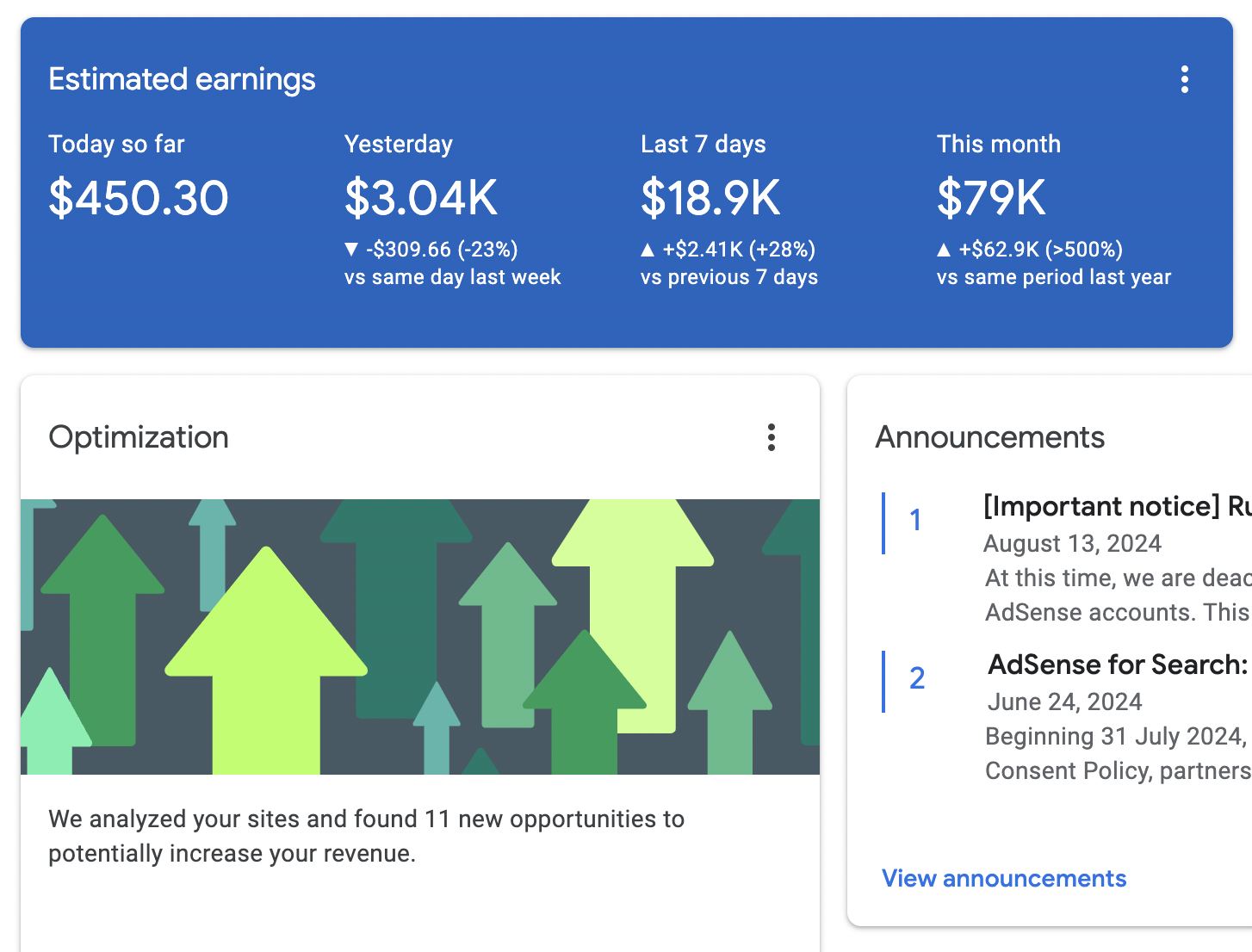The image size is (1252, 952).
Task: Click the Announcements panel heading
Action: pyautogui.click(x=989, y=437)
